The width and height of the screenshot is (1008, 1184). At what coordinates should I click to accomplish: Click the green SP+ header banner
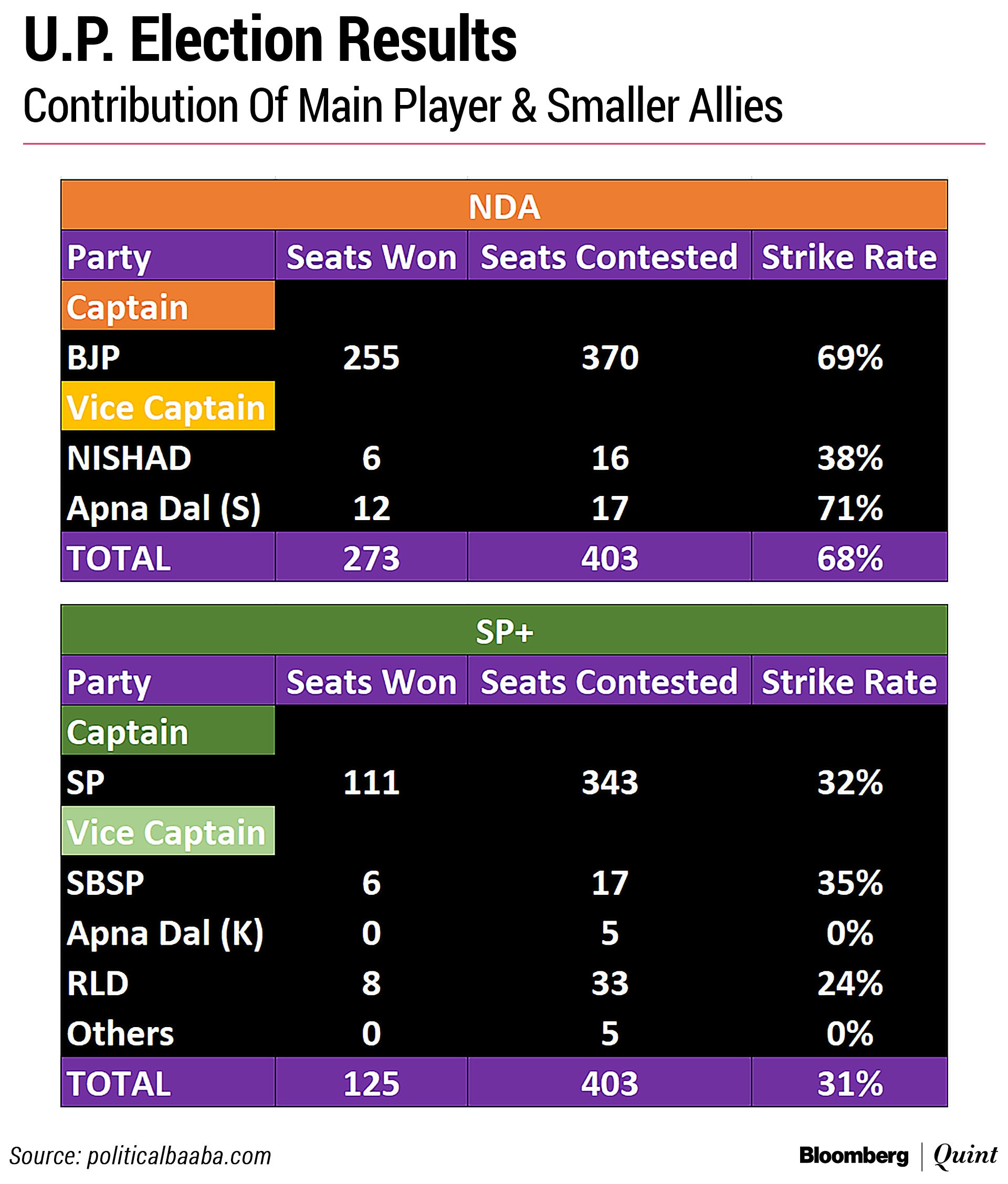point(503,631)
